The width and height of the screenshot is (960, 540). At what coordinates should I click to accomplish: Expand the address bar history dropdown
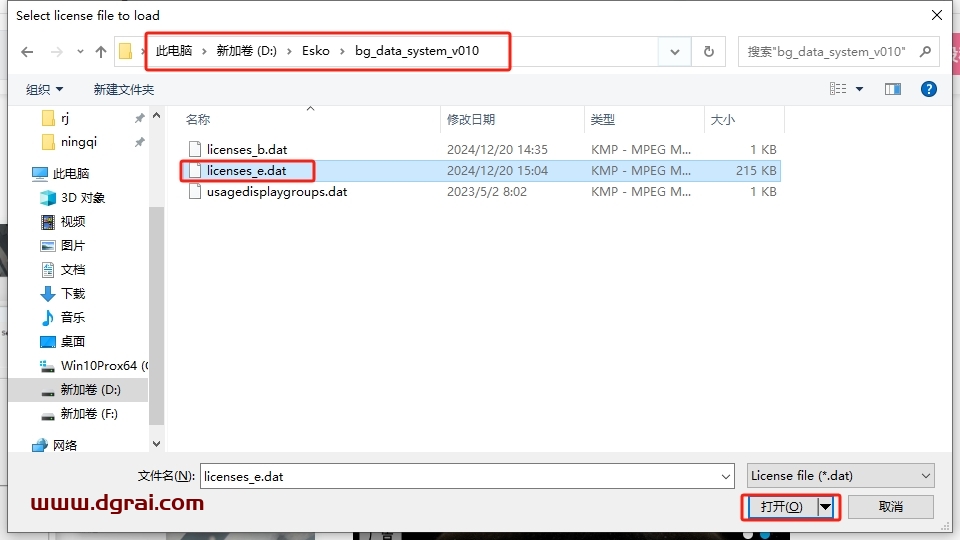(x=675, y=52)
